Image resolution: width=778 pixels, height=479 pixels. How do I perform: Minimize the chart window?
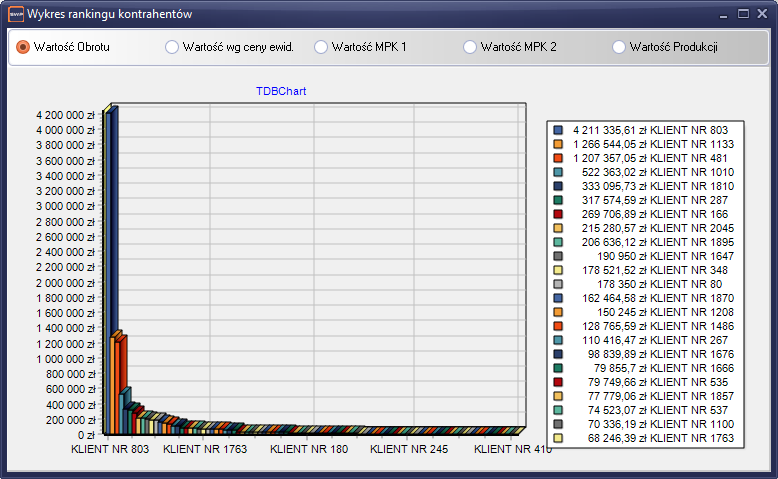pos(724,14)
